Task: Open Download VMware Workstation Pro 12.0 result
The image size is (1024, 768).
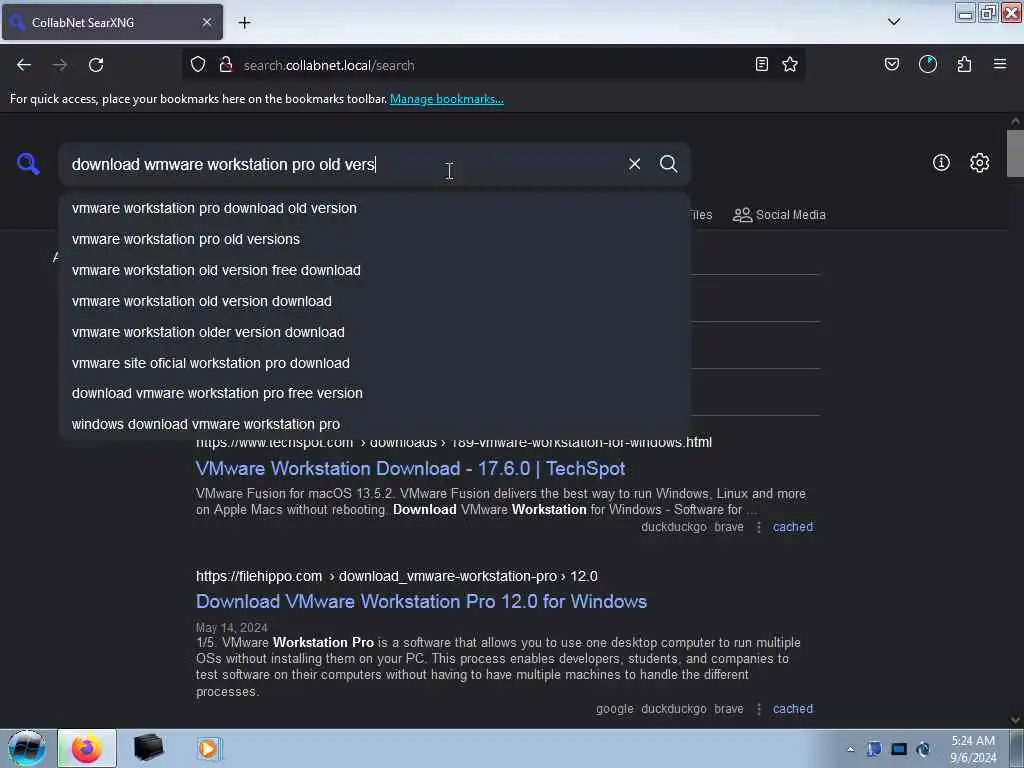Action: point(421,601)
